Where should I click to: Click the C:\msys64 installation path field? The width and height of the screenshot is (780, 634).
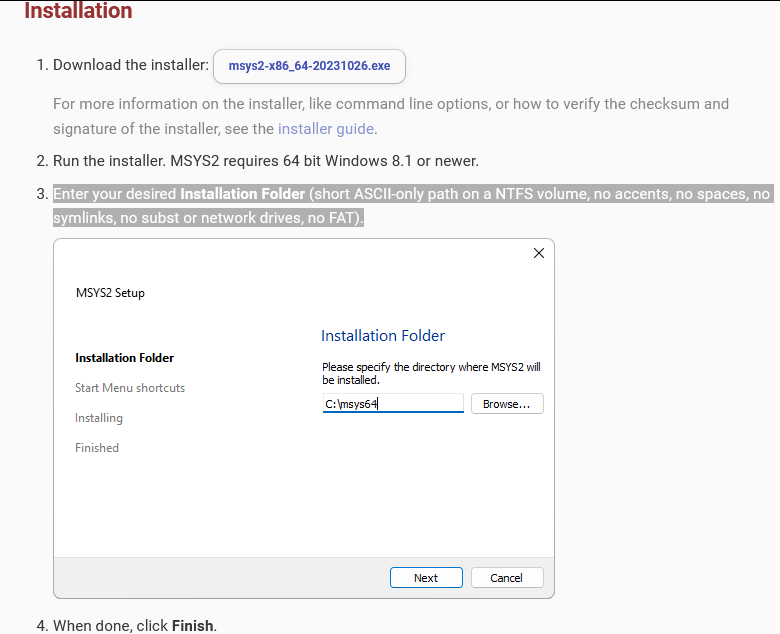[393, 403]
